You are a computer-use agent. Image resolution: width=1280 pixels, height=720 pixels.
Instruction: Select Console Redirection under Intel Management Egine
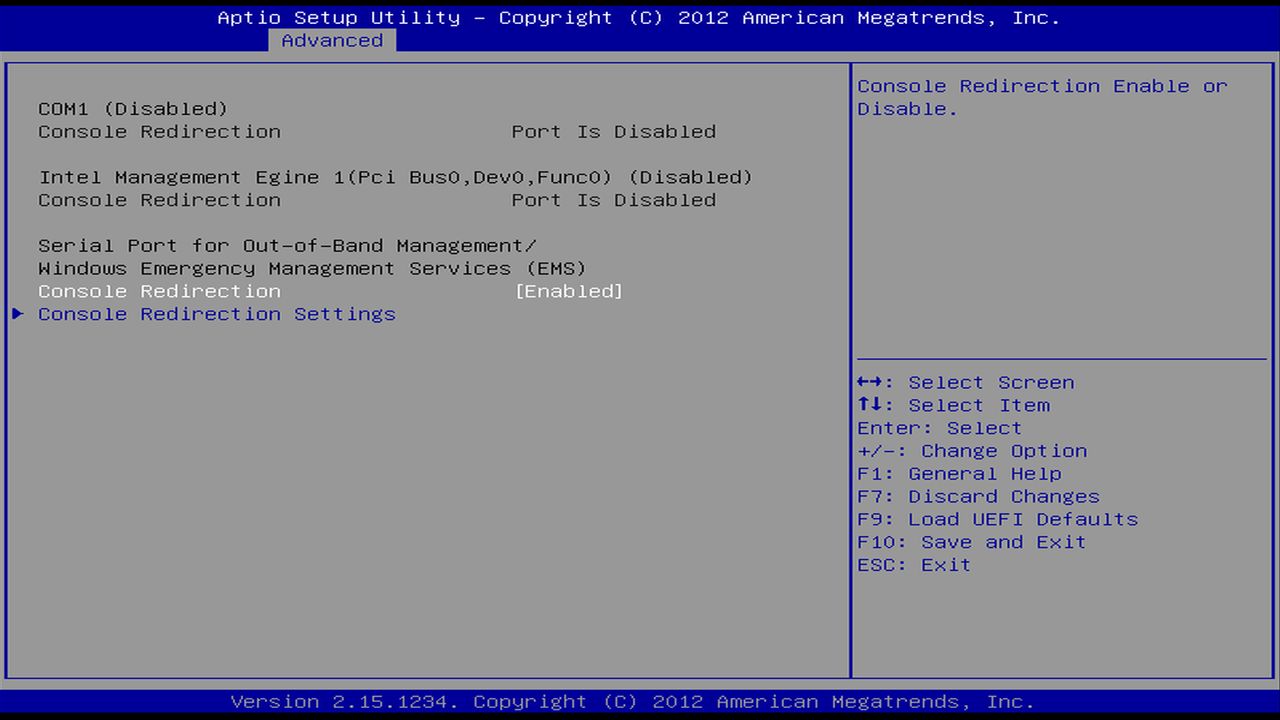tap(160, 200)
